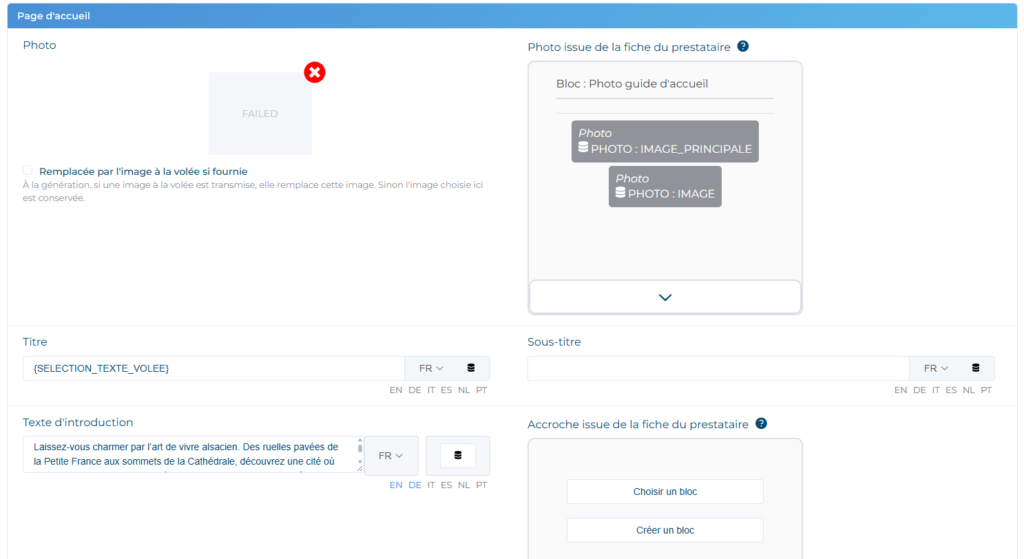Image resolution: width=1024 pixels, height=559 pixels.
Task: Select ES language under Titre
Action: pyautogui.click(x=446, y=390)
